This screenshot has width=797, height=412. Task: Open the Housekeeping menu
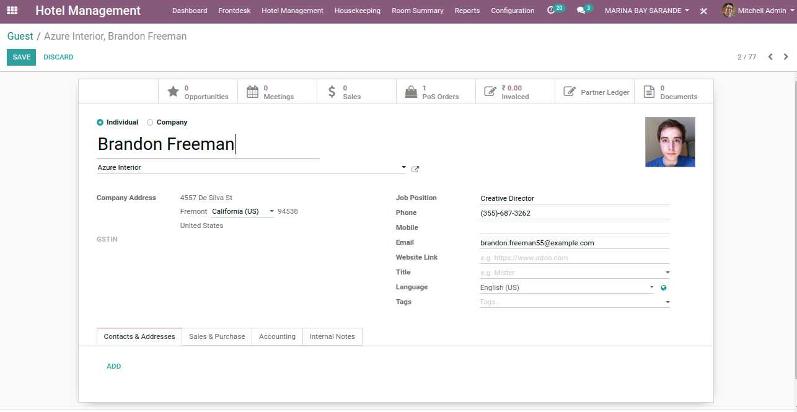click(357, 11)
